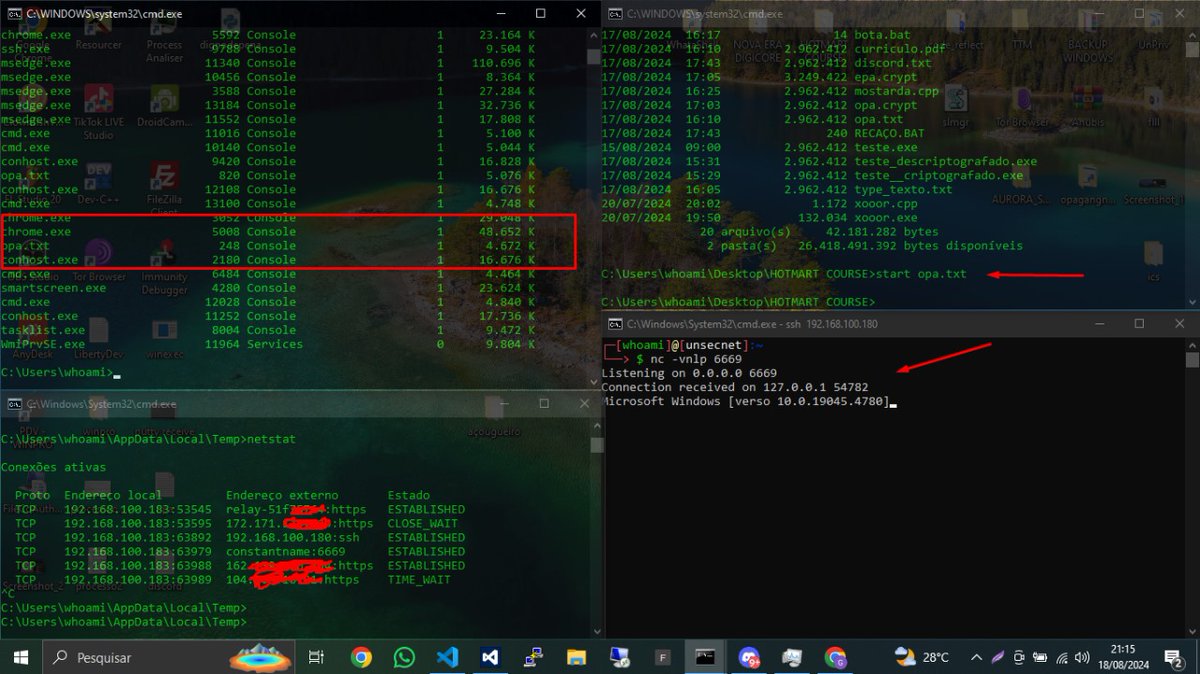Viewport: 1200px width, 674px height.
Task: Click 'Services' session name in tasklist
Action: pos(275,343)
